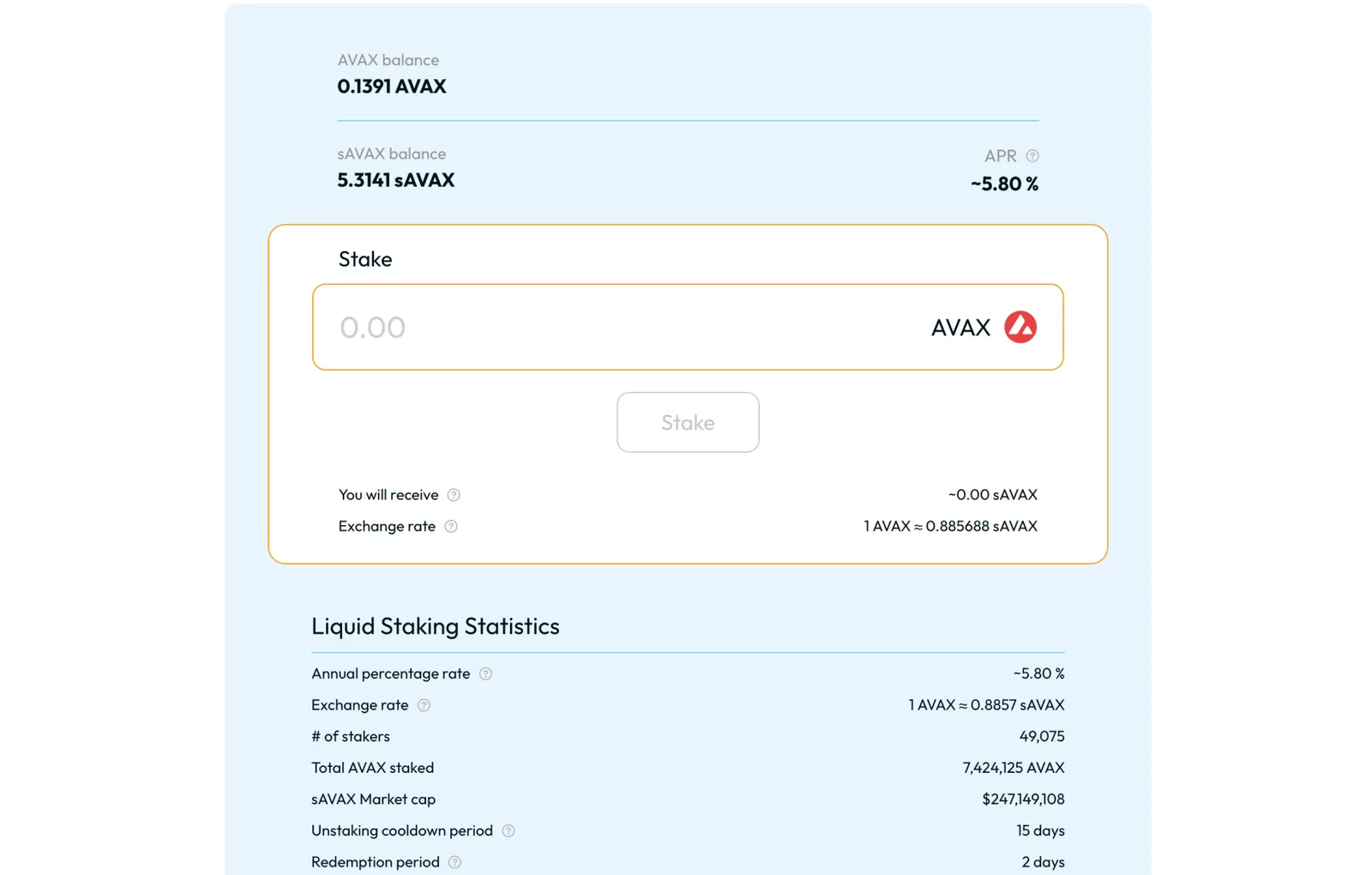Click the 'AVAX' currency label in input
The image size is (1372, 875).
click(960, 328)
